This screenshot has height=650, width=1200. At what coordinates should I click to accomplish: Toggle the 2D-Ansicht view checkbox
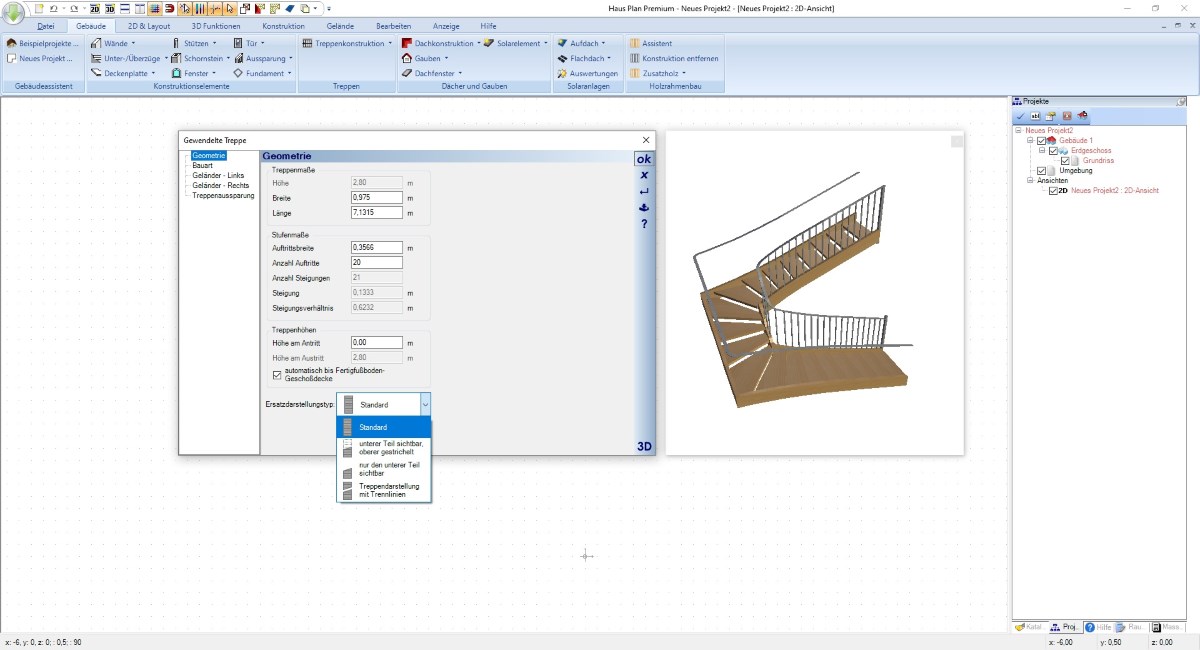[1053, 190]
